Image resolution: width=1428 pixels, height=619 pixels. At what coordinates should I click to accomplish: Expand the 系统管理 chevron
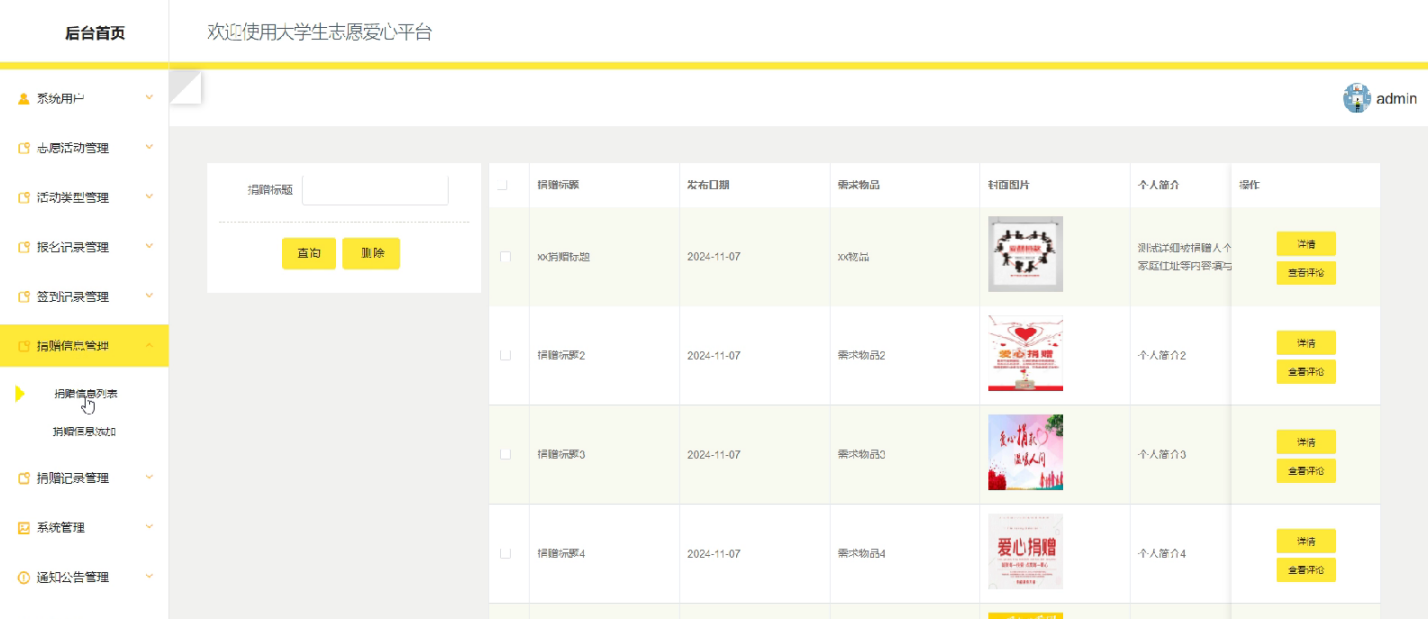tap(149, 526)
